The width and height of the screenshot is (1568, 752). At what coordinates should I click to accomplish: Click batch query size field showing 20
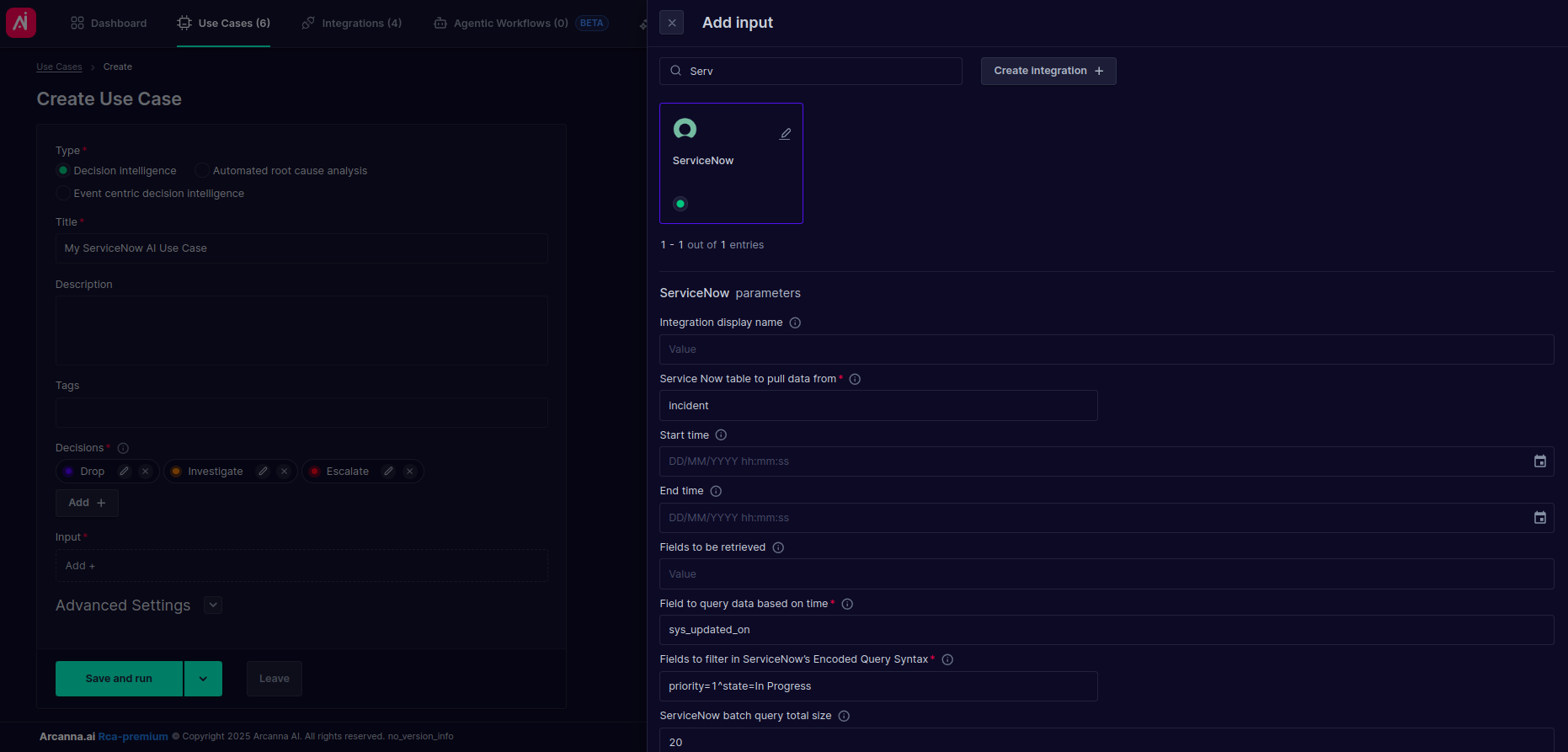pyautogui.click(x=1107, y=741)
